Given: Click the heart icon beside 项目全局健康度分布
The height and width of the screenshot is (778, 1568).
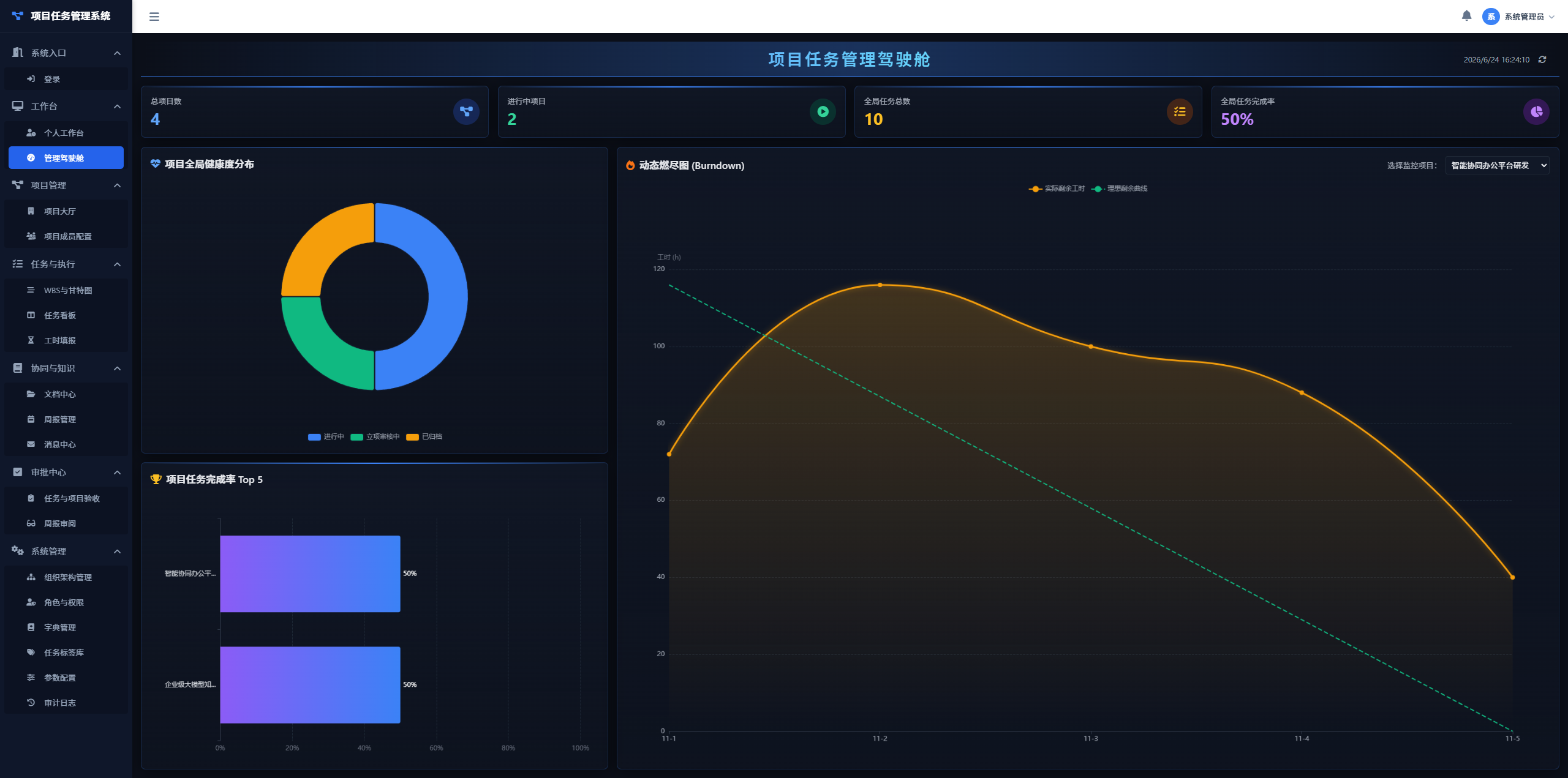Looking at the screenshot, I should 155,163.
